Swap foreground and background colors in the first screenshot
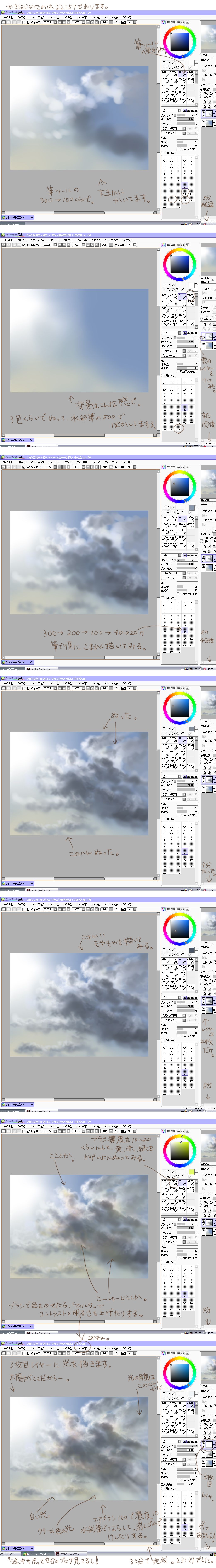 pos(197,62)
